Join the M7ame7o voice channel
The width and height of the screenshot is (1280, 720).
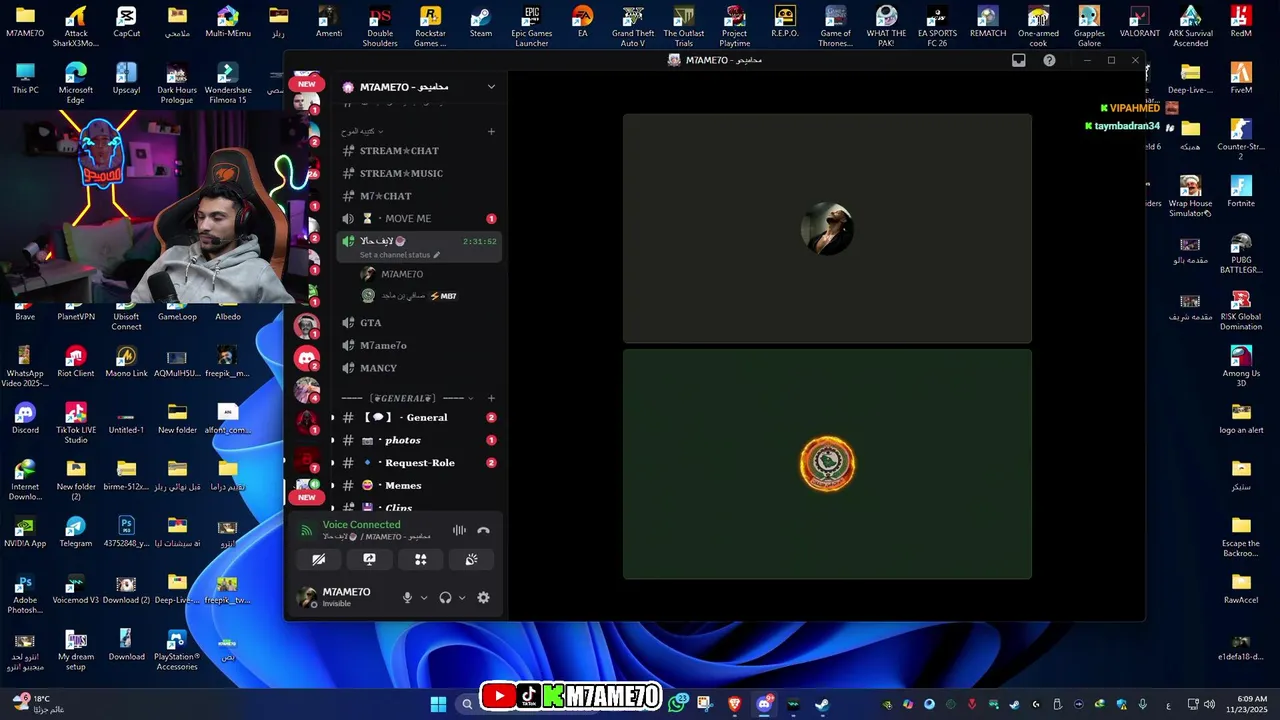coord(419,346)
